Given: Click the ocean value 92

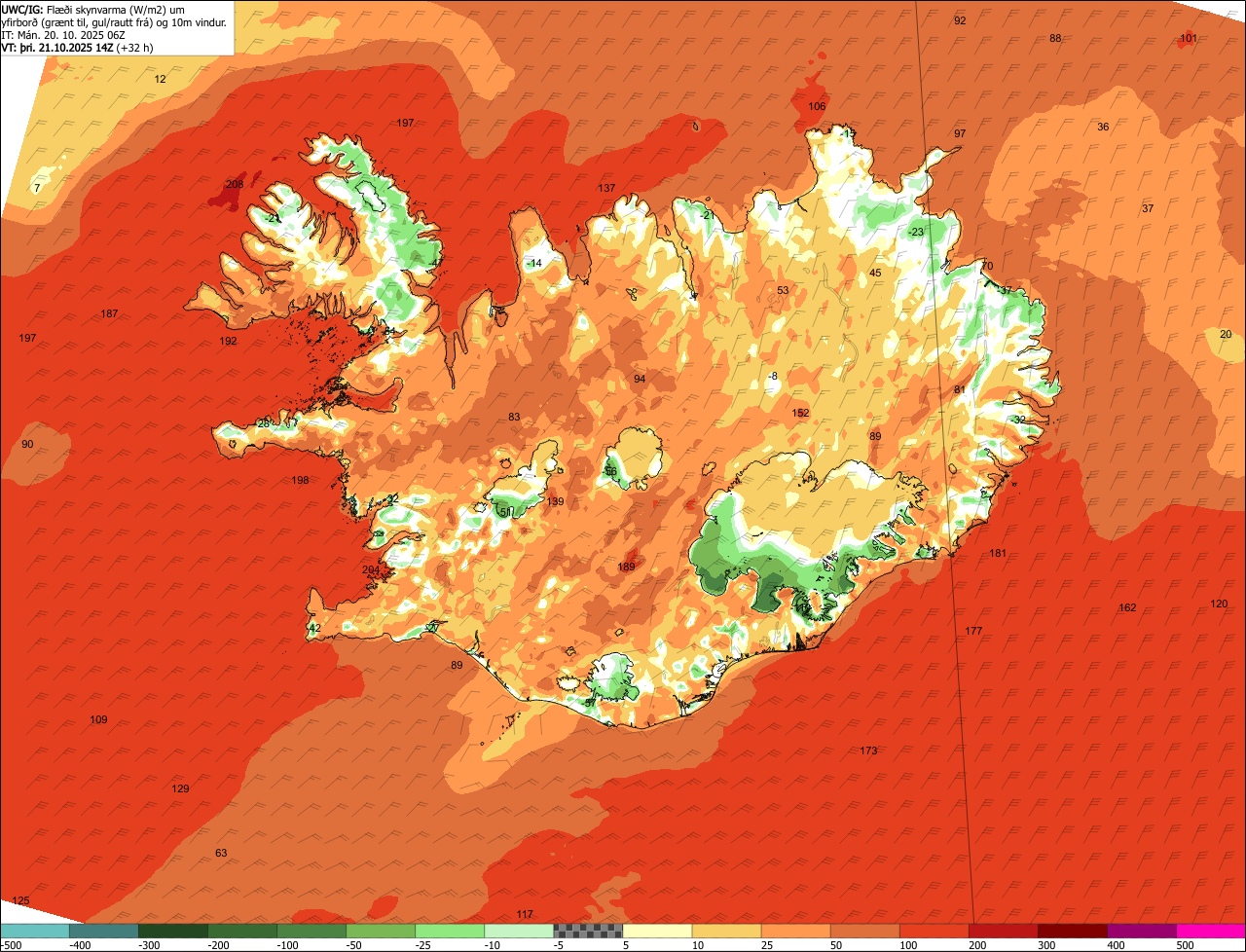Looking at the screenshot, I should click(960, 20).
